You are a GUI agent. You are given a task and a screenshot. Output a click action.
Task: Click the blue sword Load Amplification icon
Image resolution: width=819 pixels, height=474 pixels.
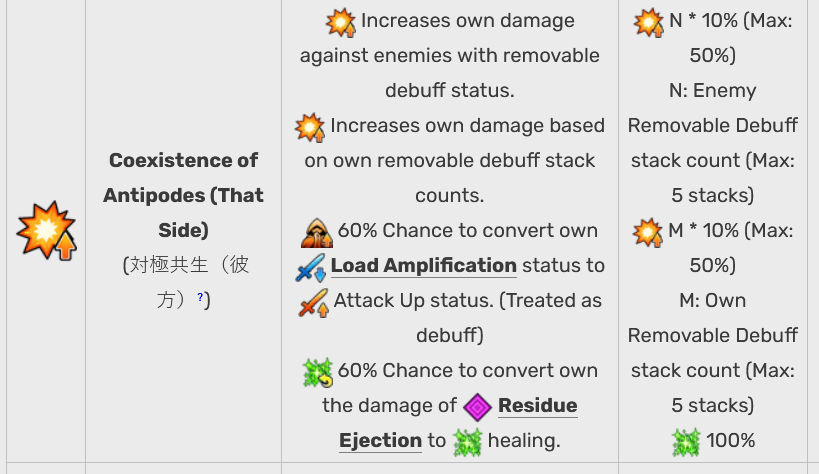point(311,268)
